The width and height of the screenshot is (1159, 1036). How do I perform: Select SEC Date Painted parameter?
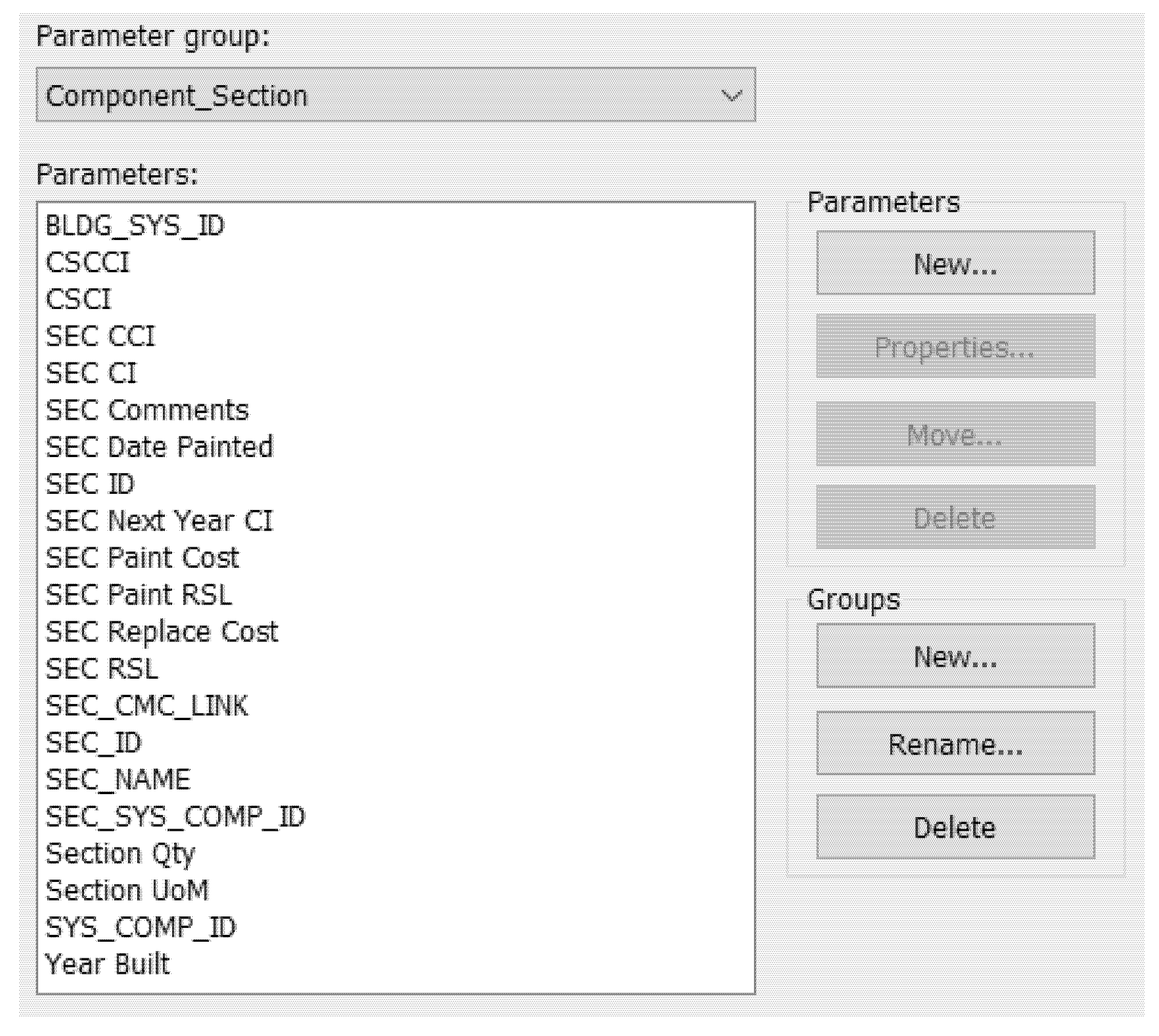coord(160,447)
